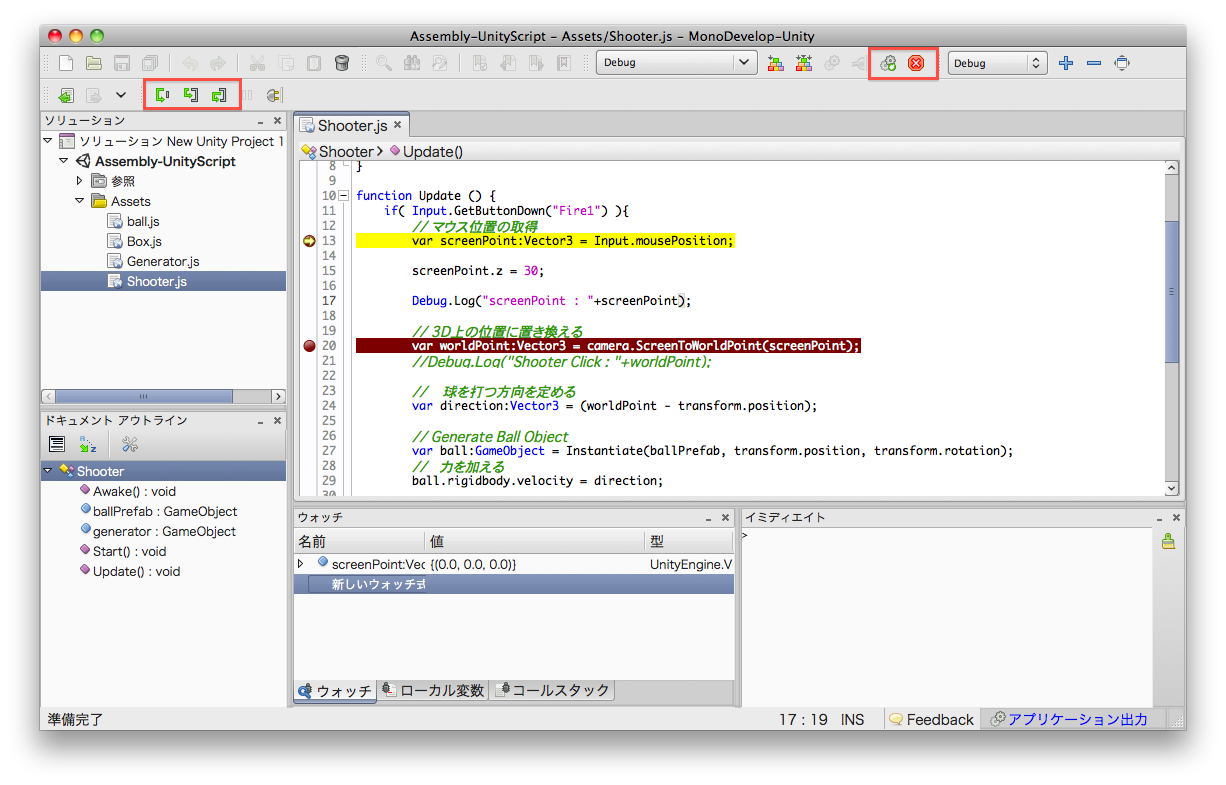Click the blue minus zoom-out icon
The width and height of the screenshot is (1226, 785).
tap(1094, 63)
